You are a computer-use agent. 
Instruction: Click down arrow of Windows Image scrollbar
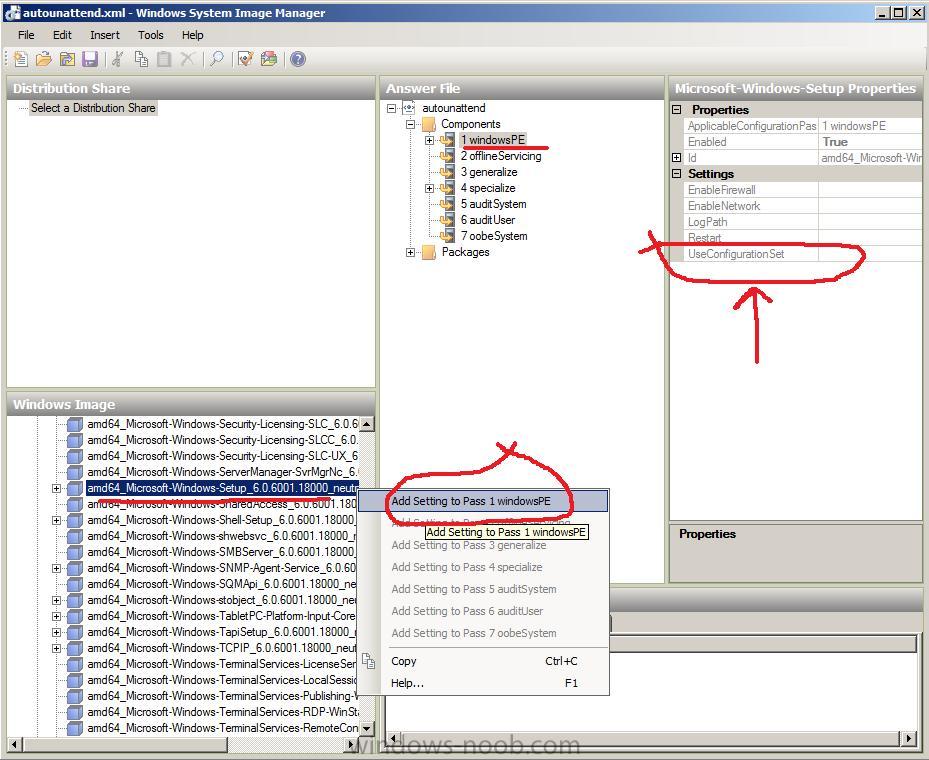coord(367,728)
